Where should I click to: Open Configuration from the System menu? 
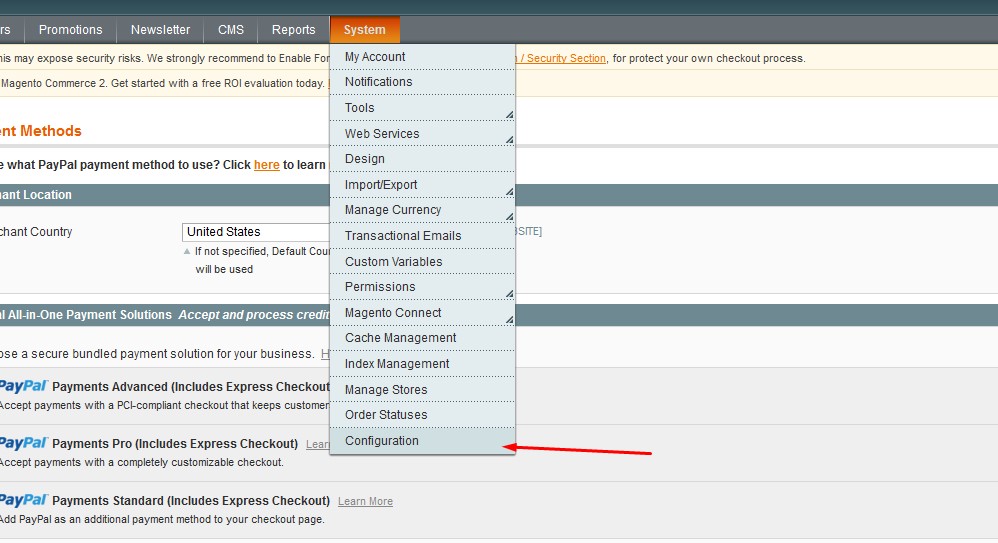click(x=382, y=441)
